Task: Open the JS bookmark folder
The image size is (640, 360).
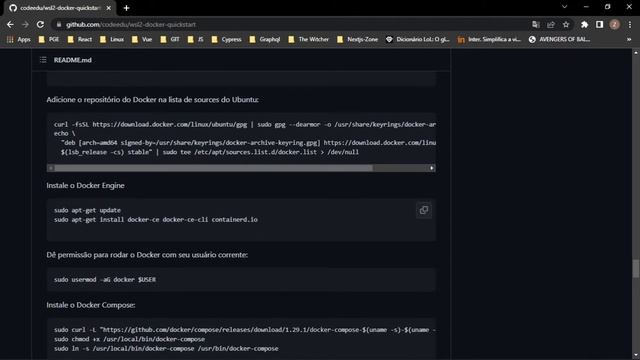Action: [x=196, y=39]
